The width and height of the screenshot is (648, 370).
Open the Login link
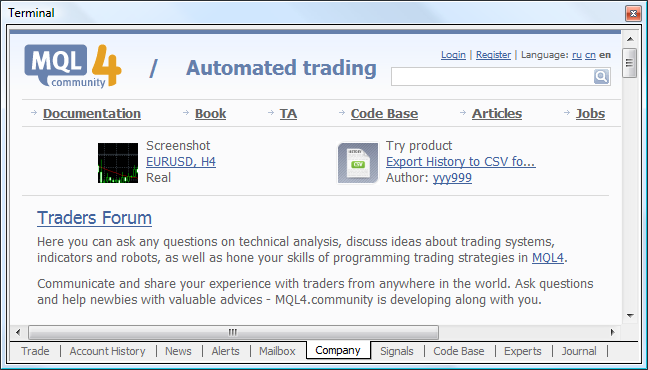(x=453, y=55)
